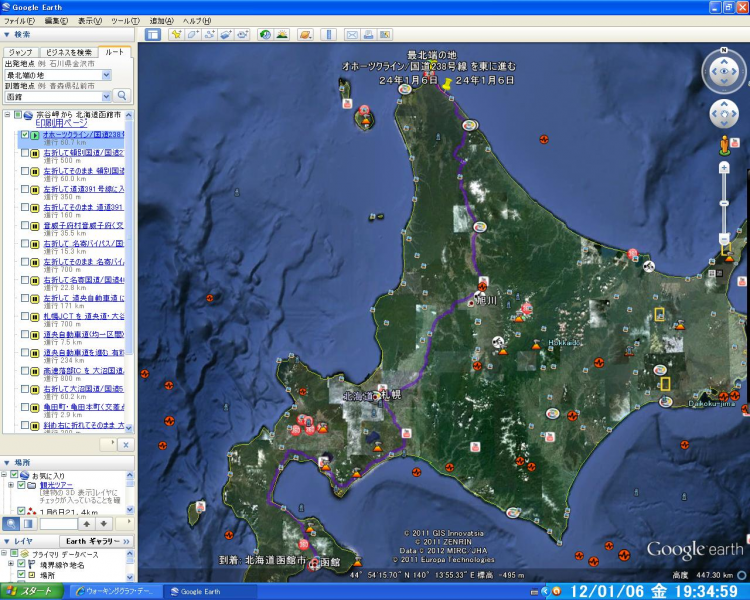Open the 到着地点 dropdown arrow
750x600 pixels.
click(x=107, y=97)
